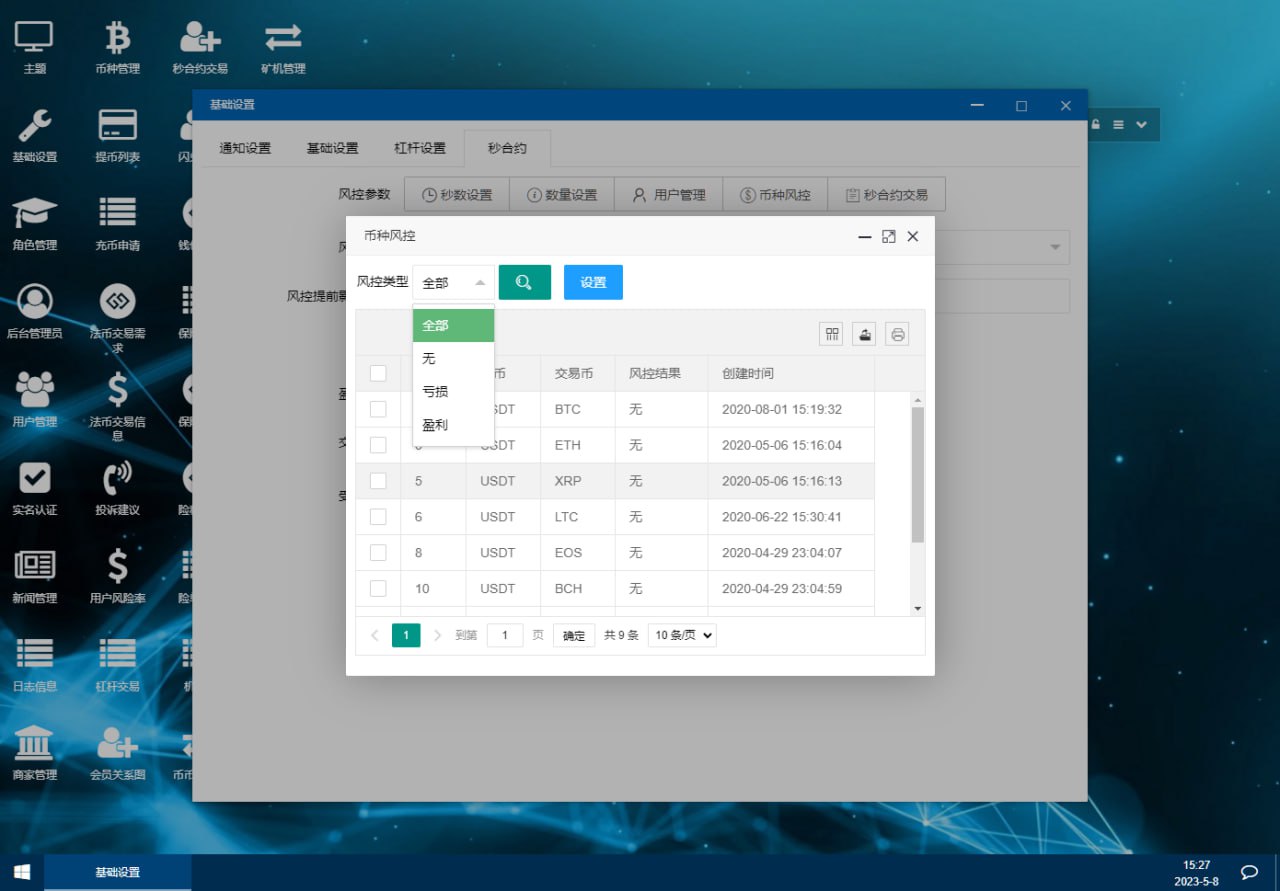Screen dimensions: 1280x891
Task: Open the hamburger menu icon at top right
Action: click(1118, 124)
